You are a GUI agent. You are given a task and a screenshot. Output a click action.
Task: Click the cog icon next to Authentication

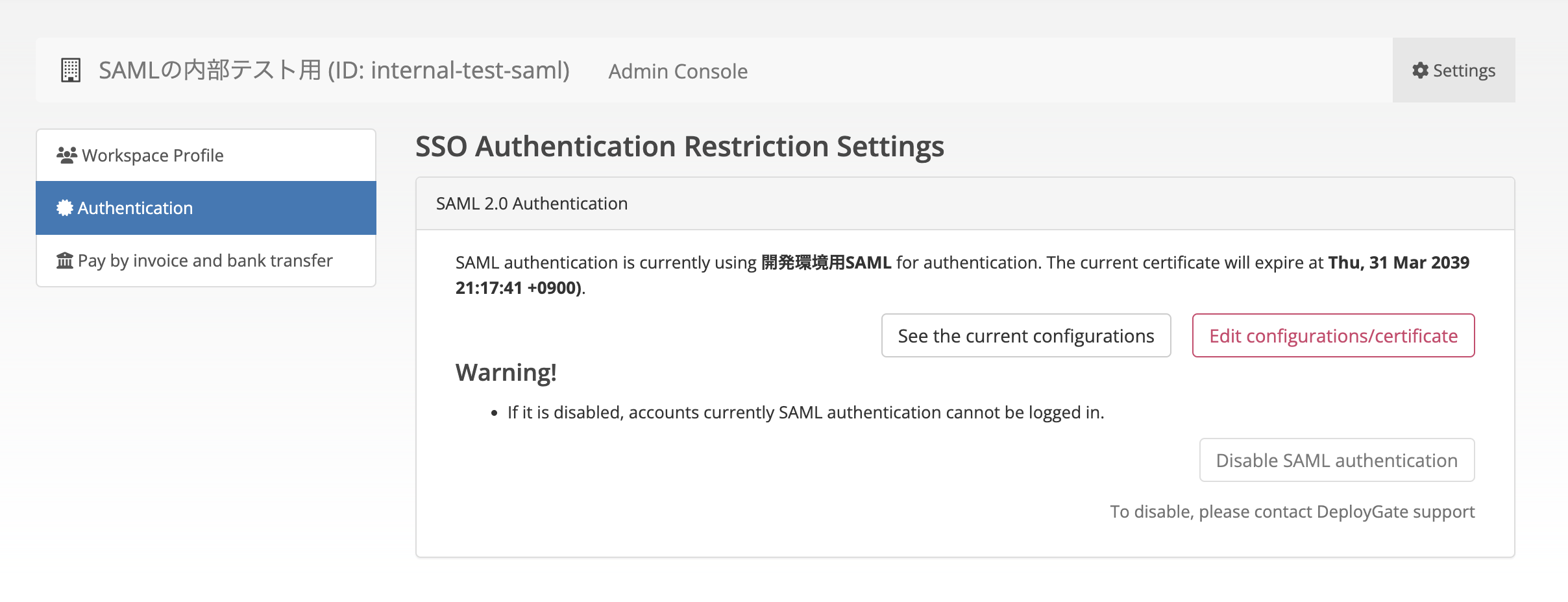[64, 208]
